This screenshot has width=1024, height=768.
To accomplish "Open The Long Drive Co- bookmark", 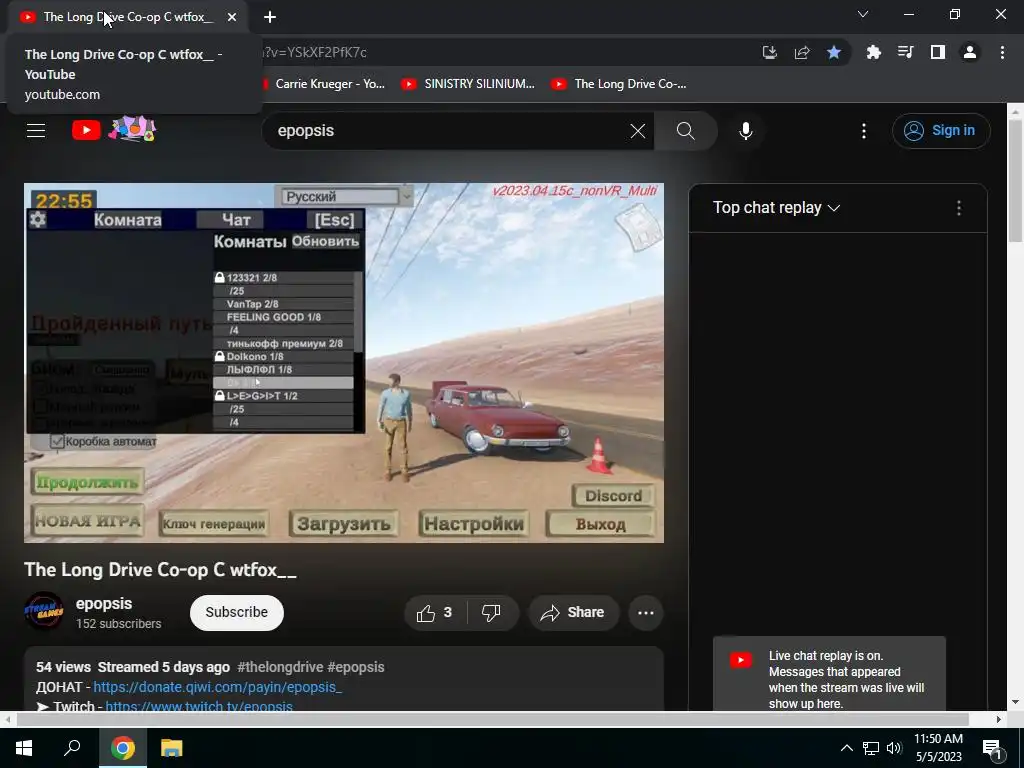I will pyautogui.click(x=619, y=84).
